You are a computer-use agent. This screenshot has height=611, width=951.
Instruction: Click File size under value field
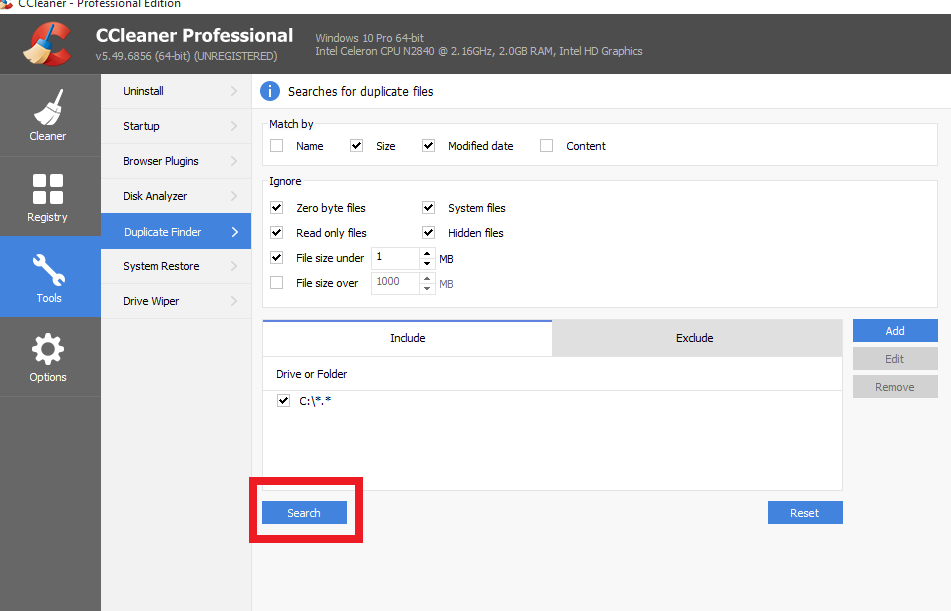coord(395,258)
